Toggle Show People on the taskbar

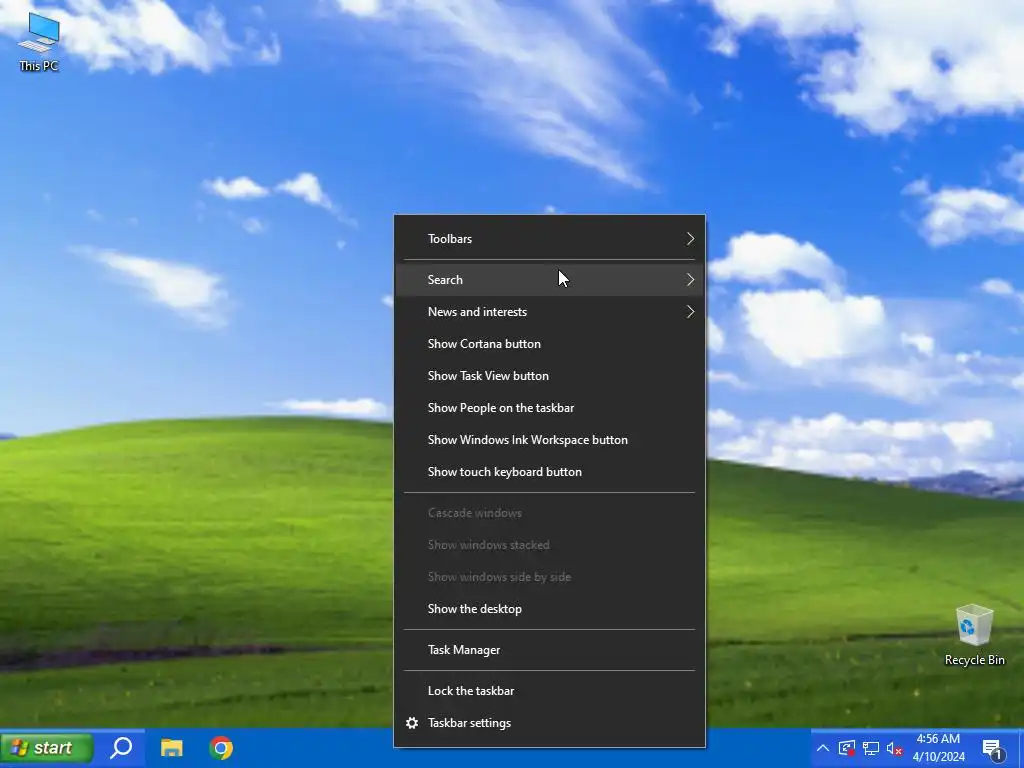[549, 408]
